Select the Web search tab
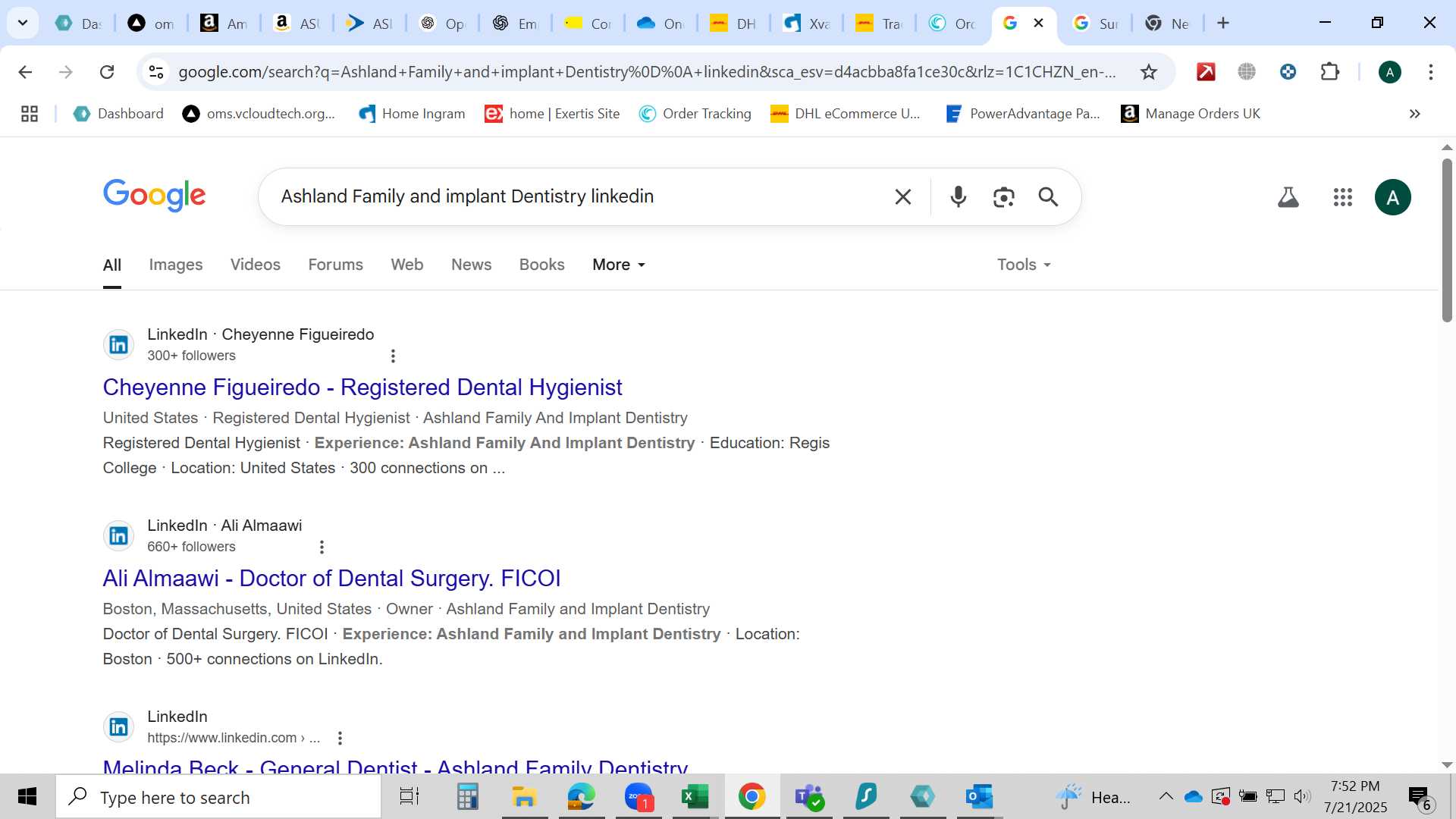 point(407,265)
